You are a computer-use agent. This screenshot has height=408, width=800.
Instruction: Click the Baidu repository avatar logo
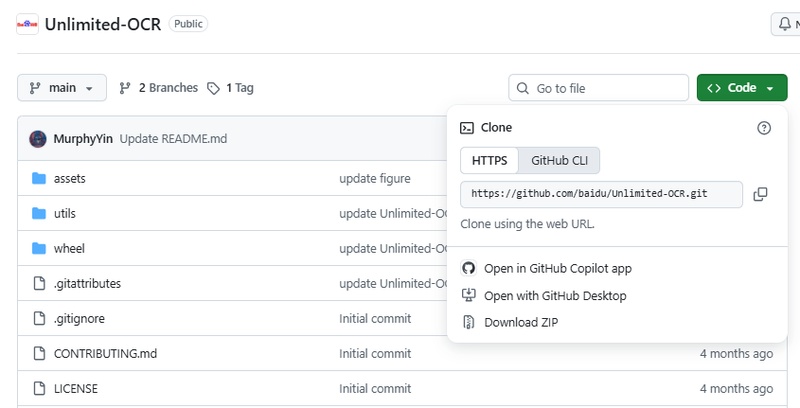[x=28, y=24]
